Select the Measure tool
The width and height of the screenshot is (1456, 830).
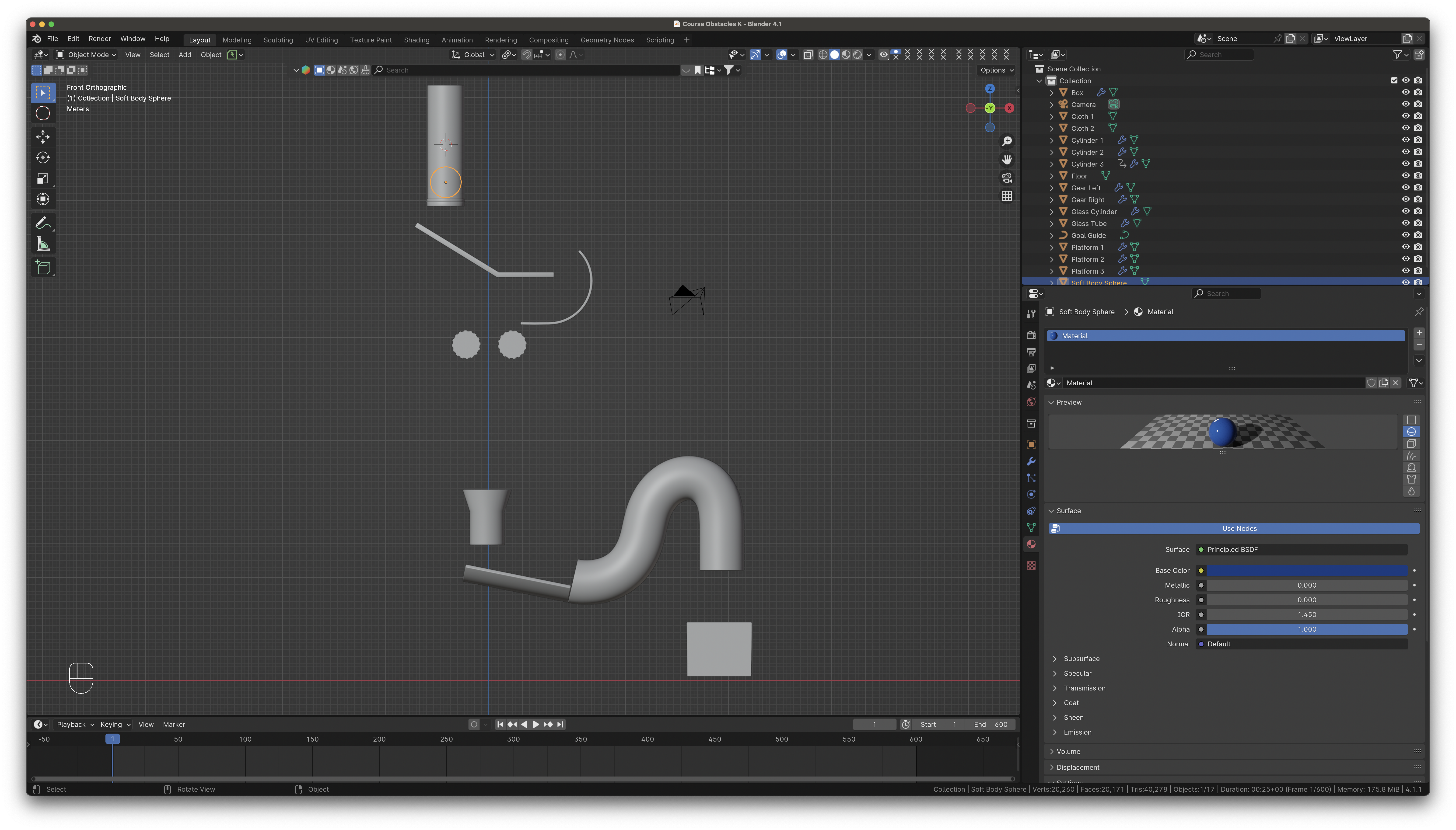[43, 244]
